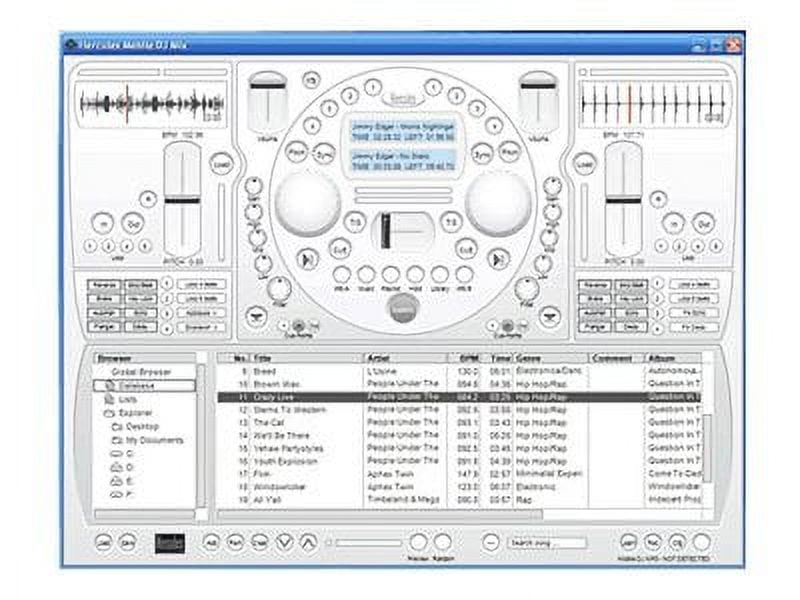This screenshot has width=800, height=600.
Task: Toggle the Delay effect on deck A
Action: tap(140, 327)
